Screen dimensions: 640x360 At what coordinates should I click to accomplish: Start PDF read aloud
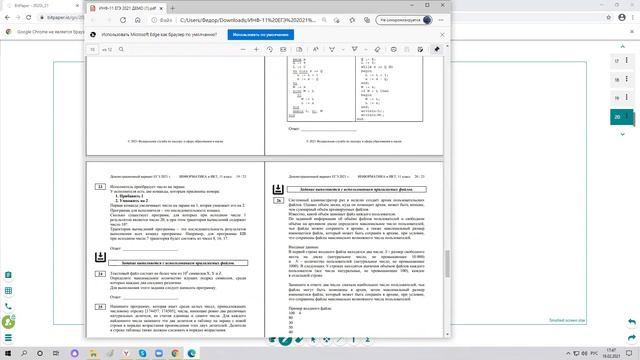(x=316, y=49)
